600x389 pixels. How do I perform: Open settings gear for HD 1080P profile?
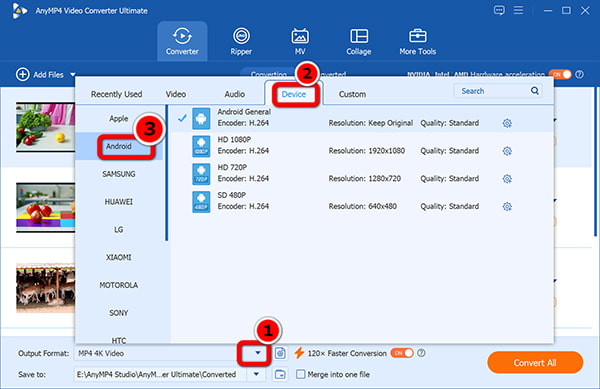pyautogui.click(x=507, y=151)
